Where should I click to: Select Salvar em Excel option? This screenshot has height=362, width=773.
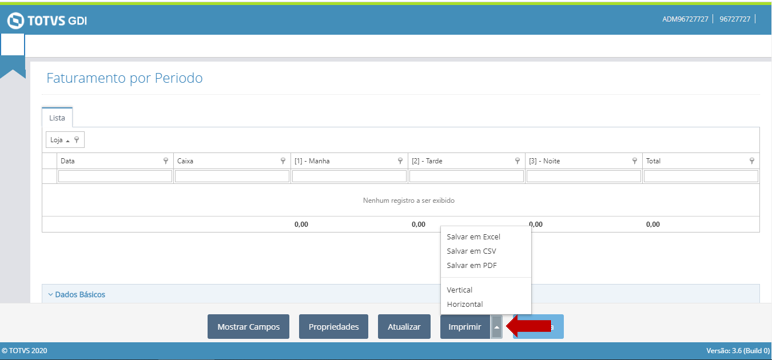click(x=473, y=237)
